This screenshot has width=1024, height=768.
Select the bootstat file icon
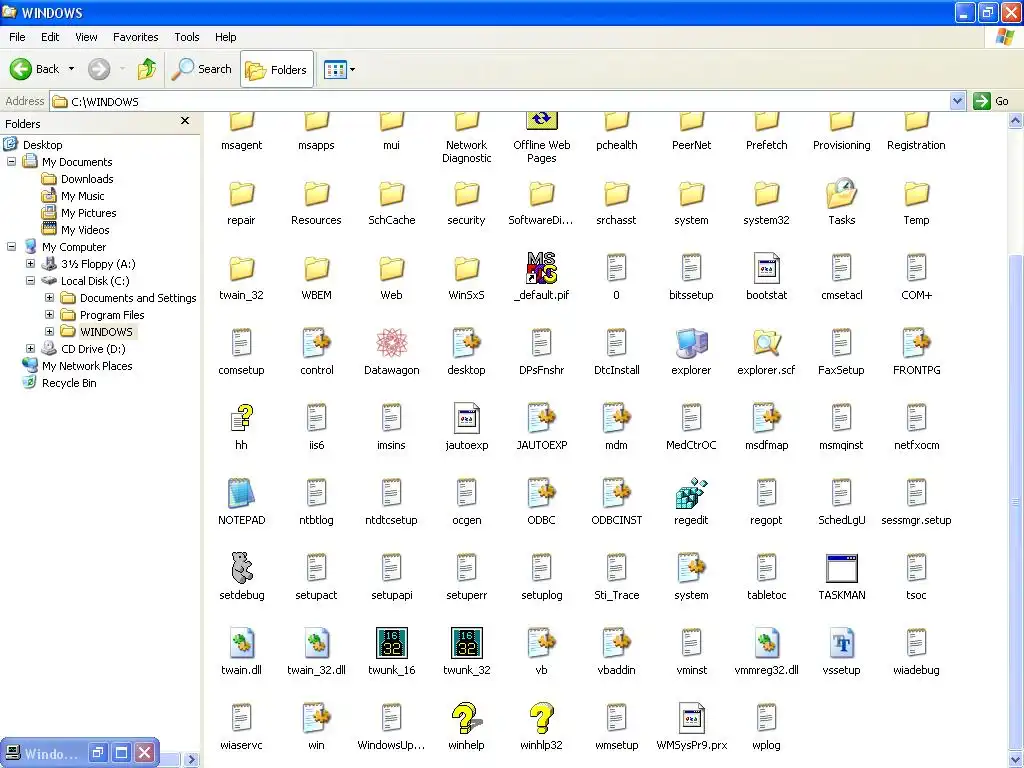pyautogui.click(x=766, y=268)
